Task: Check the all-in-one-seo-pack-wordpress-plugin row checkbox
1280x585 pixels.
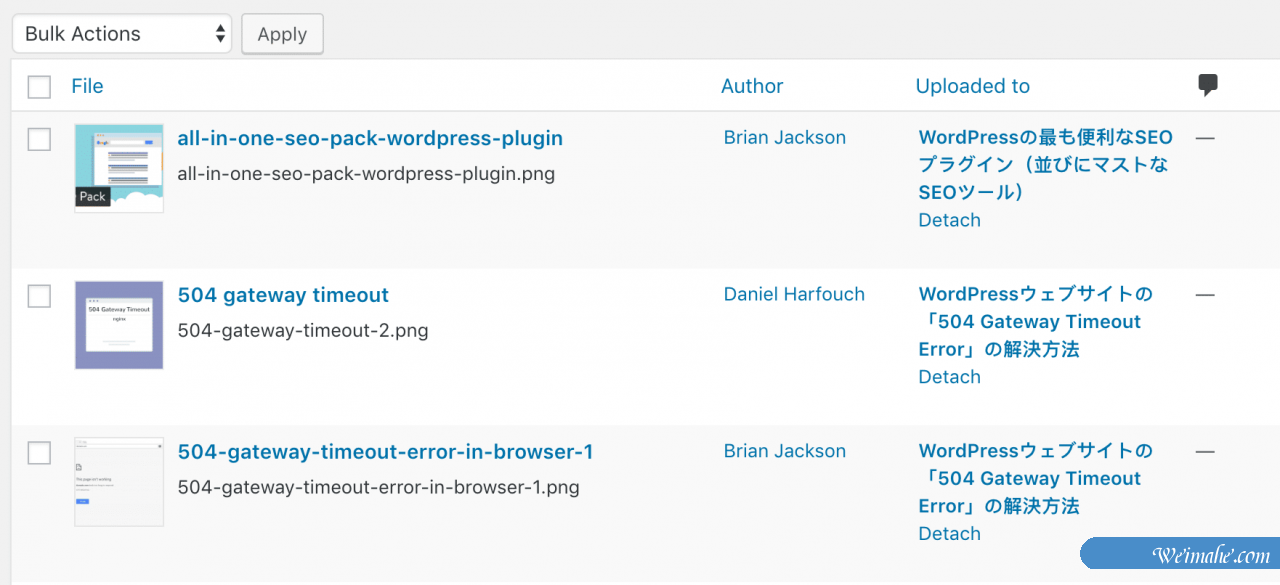Action: pos(39,139)
